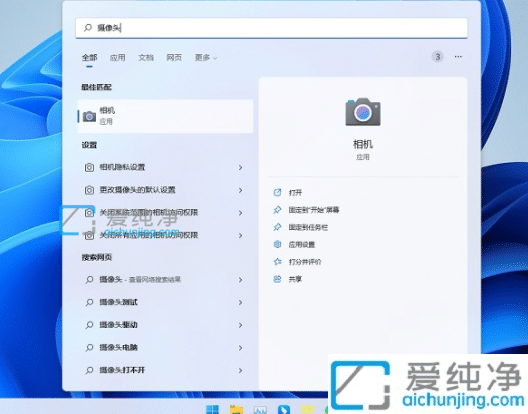Viewport: 528px width, 414px height.
Task: Click search icon beside 摄像头驱动
Action: [89, 325]
